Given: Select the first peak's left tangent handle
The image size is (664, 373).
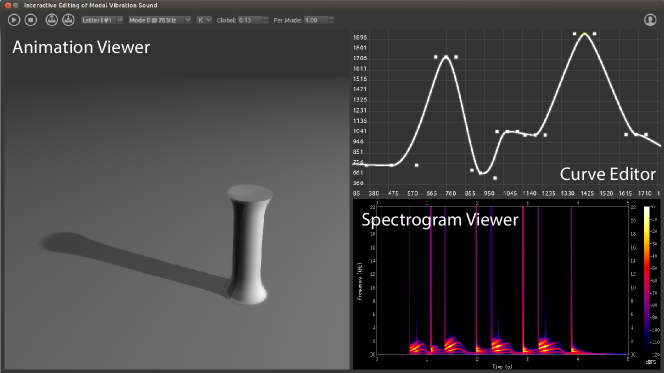Looking at the screenshot, I should pos(436,57).
